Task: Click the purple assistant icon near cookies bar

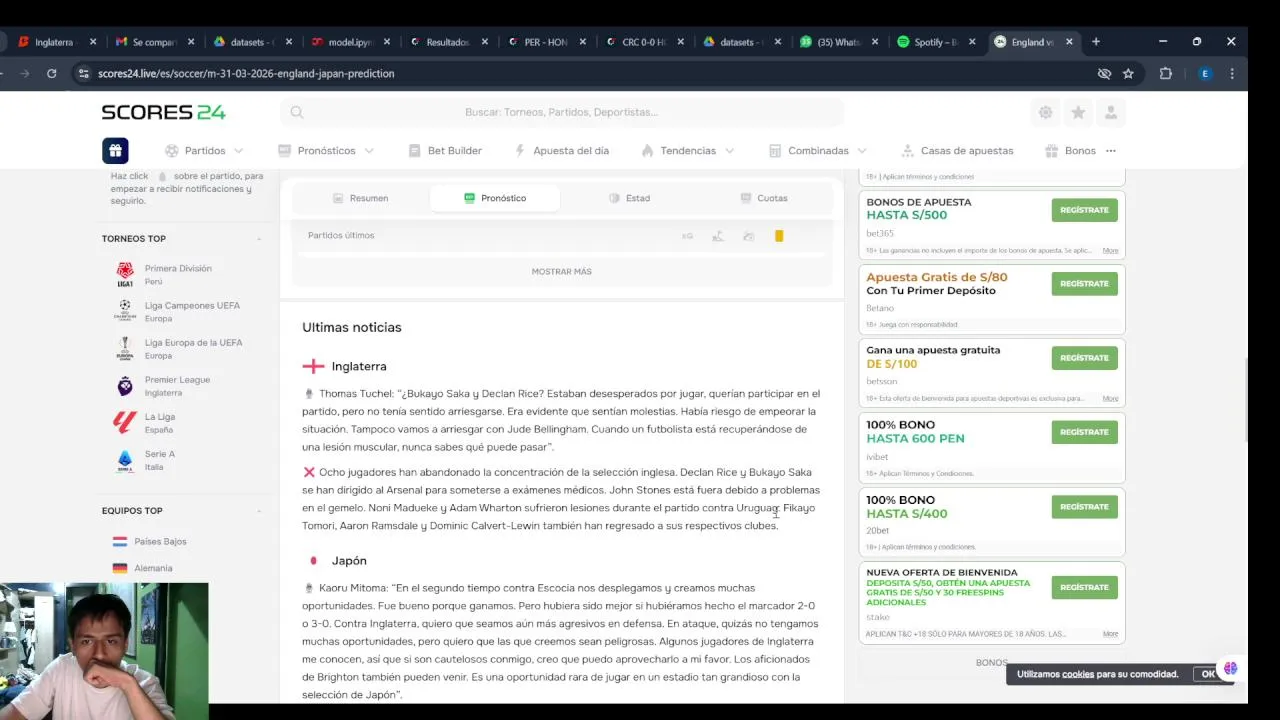Action: (x=1230, y=668)
